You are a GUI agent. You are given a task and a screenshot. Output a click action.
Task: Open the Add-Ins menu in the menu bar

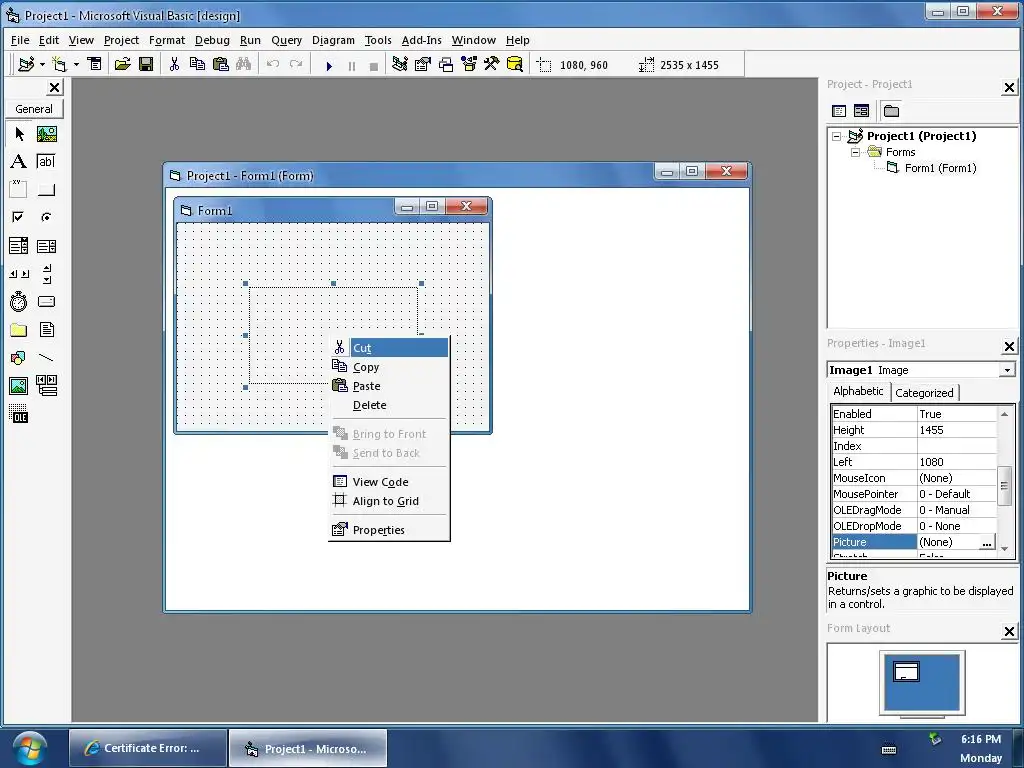coord(421,40)
